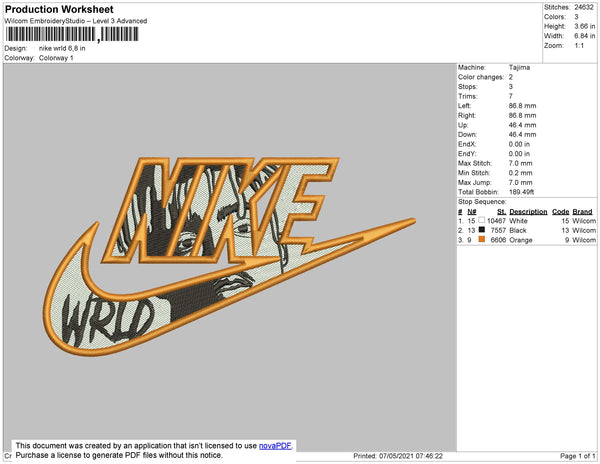The width and height of the screenshot is (600, 464).
Task: Click the 'Right:' label
Action: tap(467, 115)
